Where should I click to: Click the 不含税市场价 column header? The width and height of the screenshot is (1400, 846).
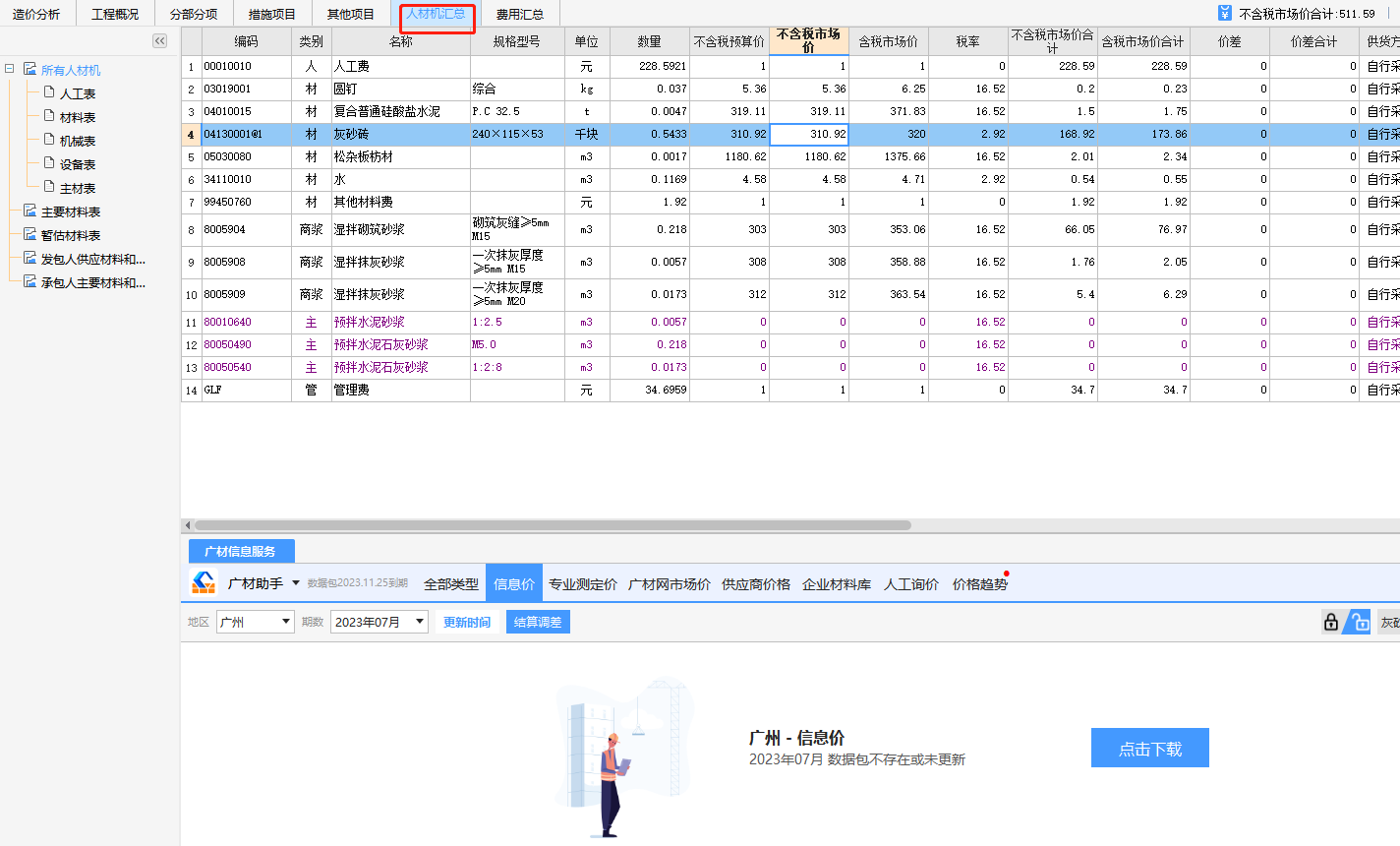[808, 41]
